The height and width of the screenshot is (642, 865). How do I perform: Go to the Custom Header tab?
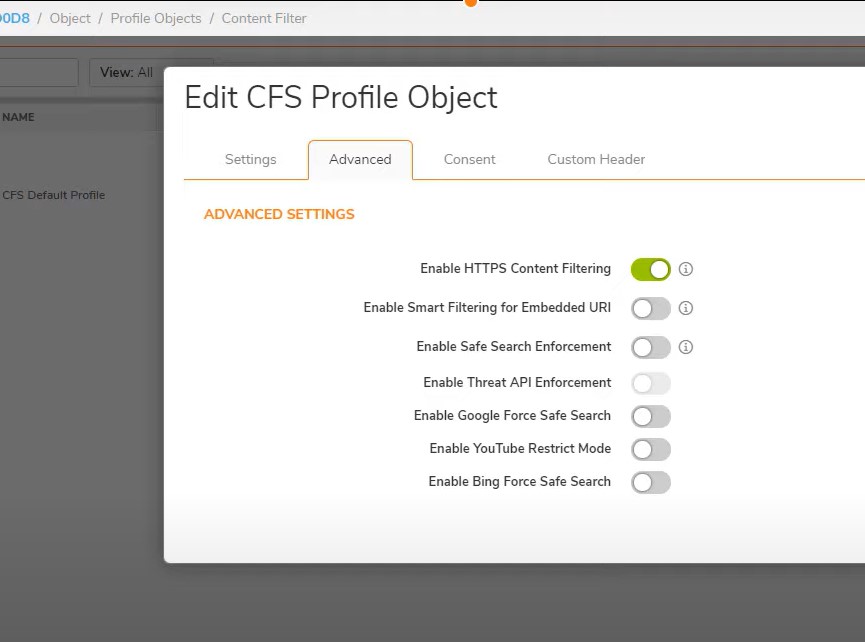[x=596, y=159]
